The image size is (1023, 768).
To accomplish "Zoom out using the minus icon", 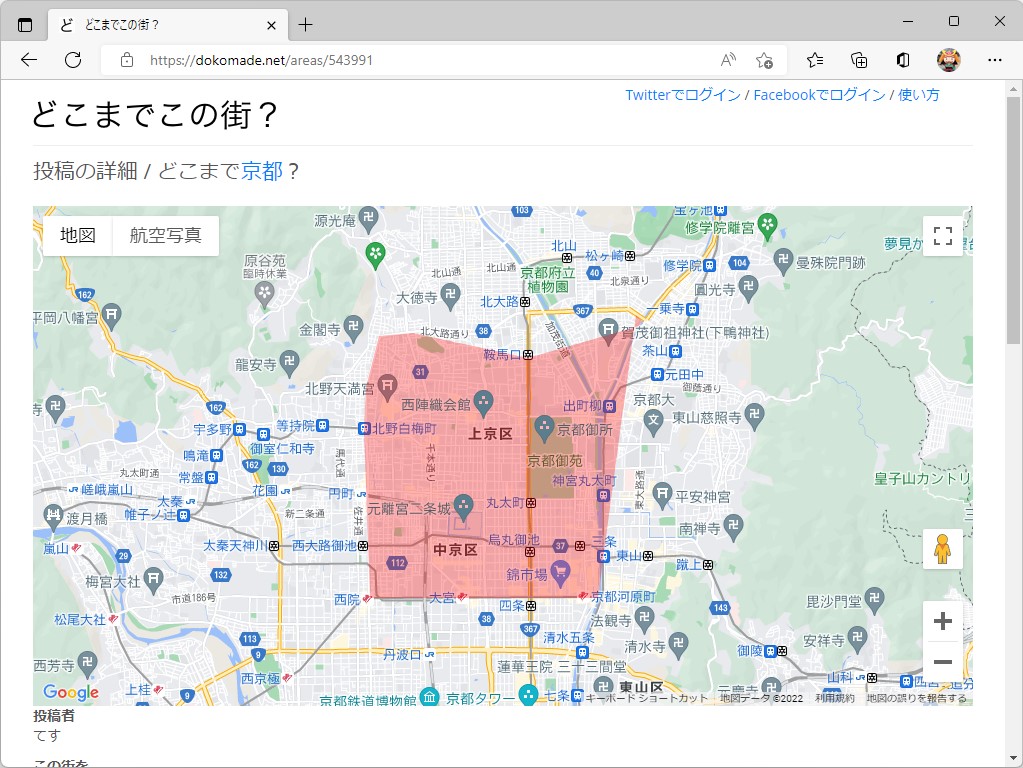I will point(941,661).
